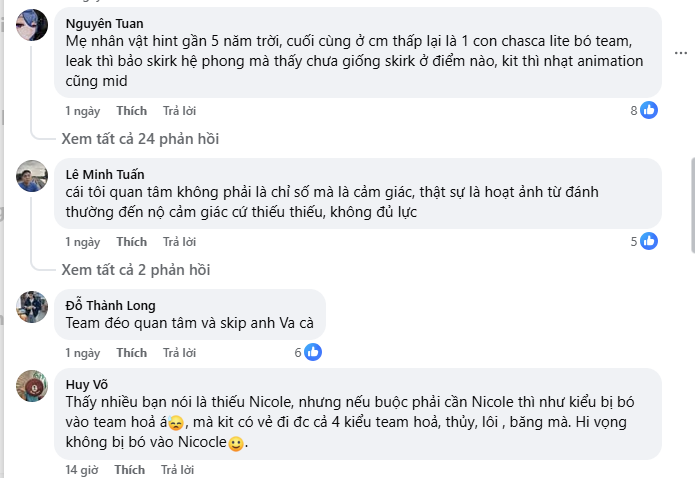Screen dimensions: 695x478
Task: Expand "Xem tất cả 24 phản hồi" replies
Action: point(140,138)
